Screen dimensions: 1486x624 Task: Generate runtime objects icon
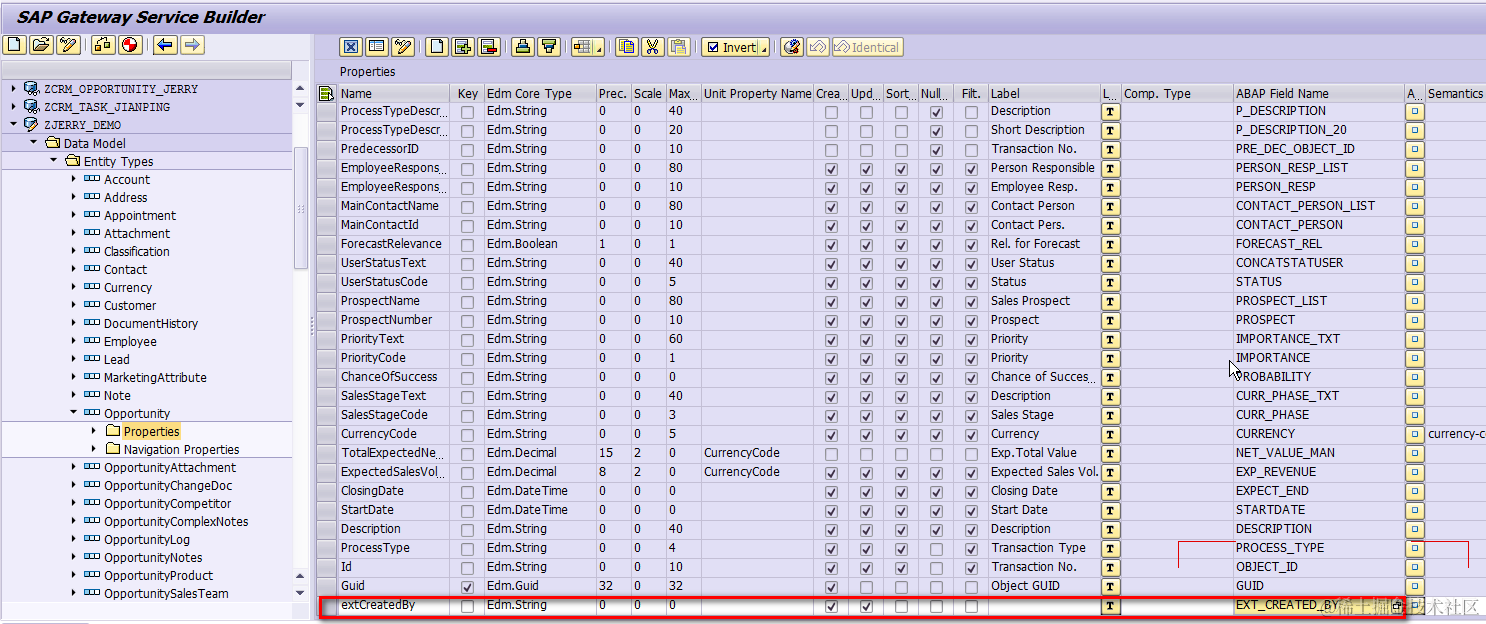point(103,45)
